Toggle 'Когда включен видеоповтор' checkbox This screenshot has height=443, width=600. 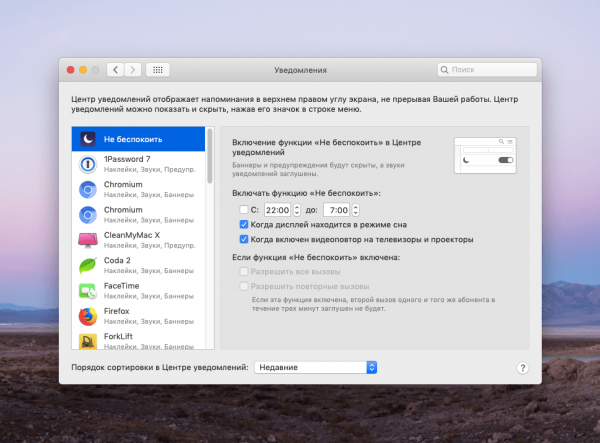243,239
